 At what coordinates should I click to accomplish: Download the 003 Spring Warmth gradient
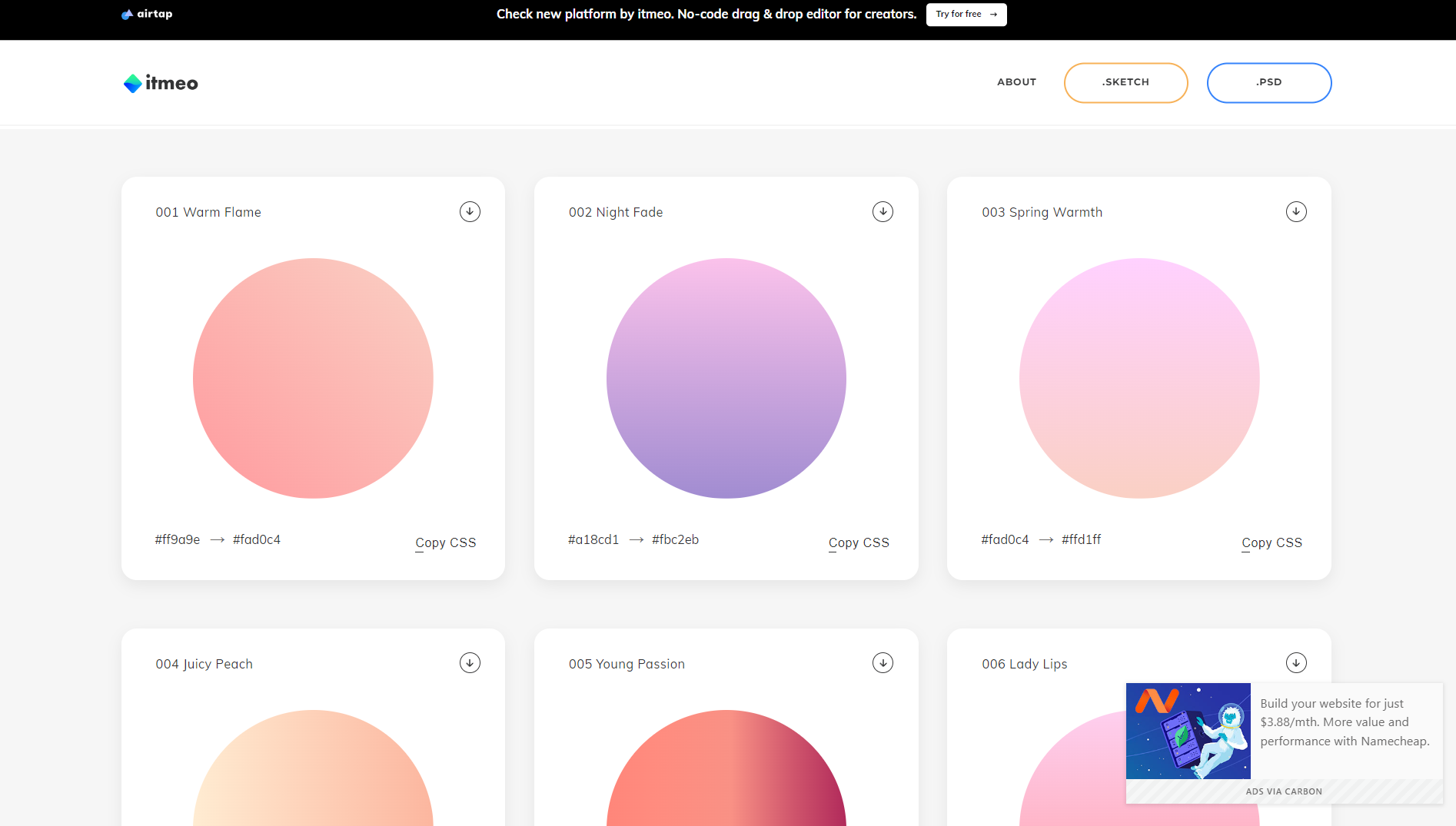(1296, 211)
